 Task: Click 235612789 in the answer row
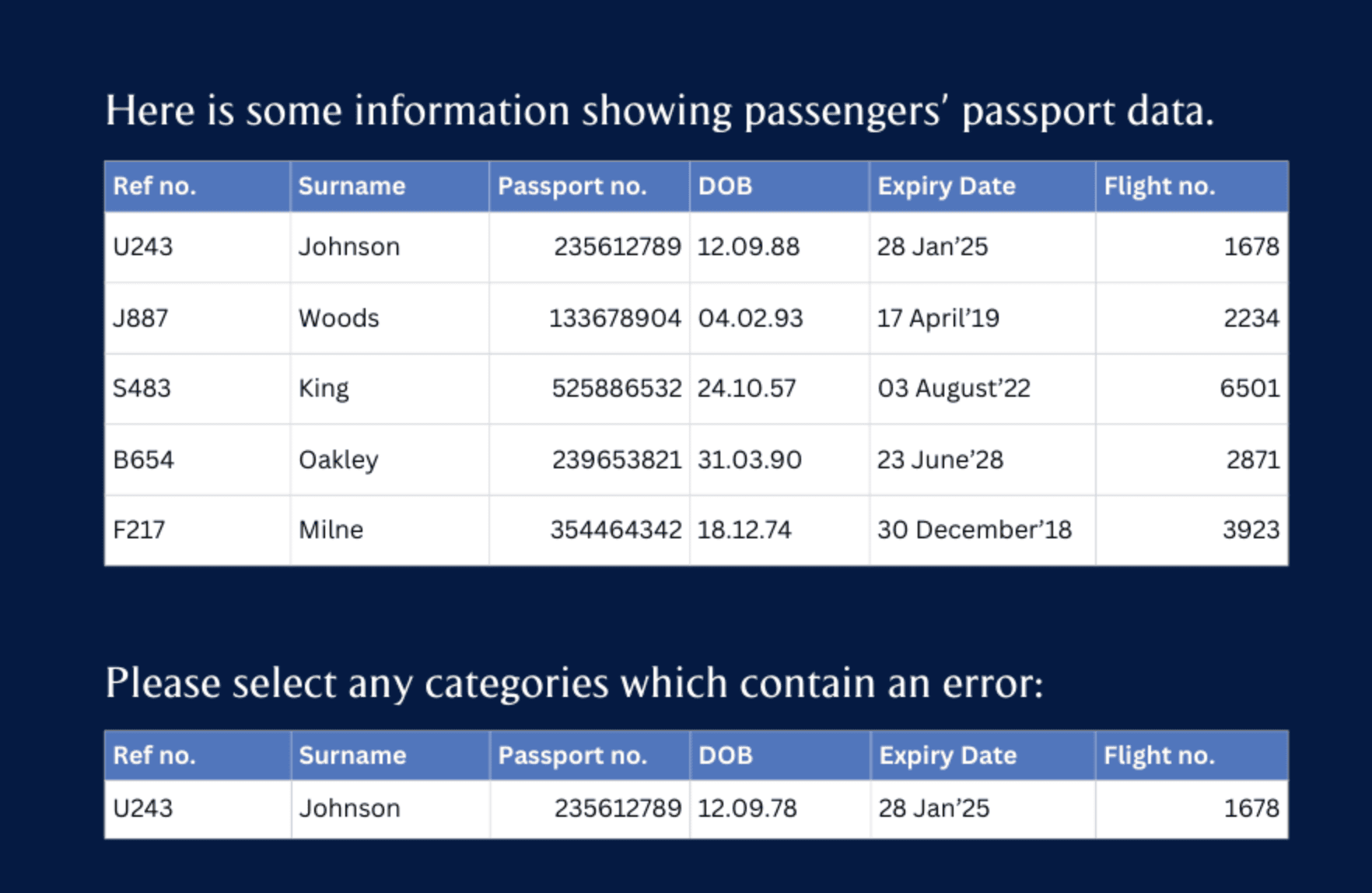pyautogui.click(x=618, y=808)
